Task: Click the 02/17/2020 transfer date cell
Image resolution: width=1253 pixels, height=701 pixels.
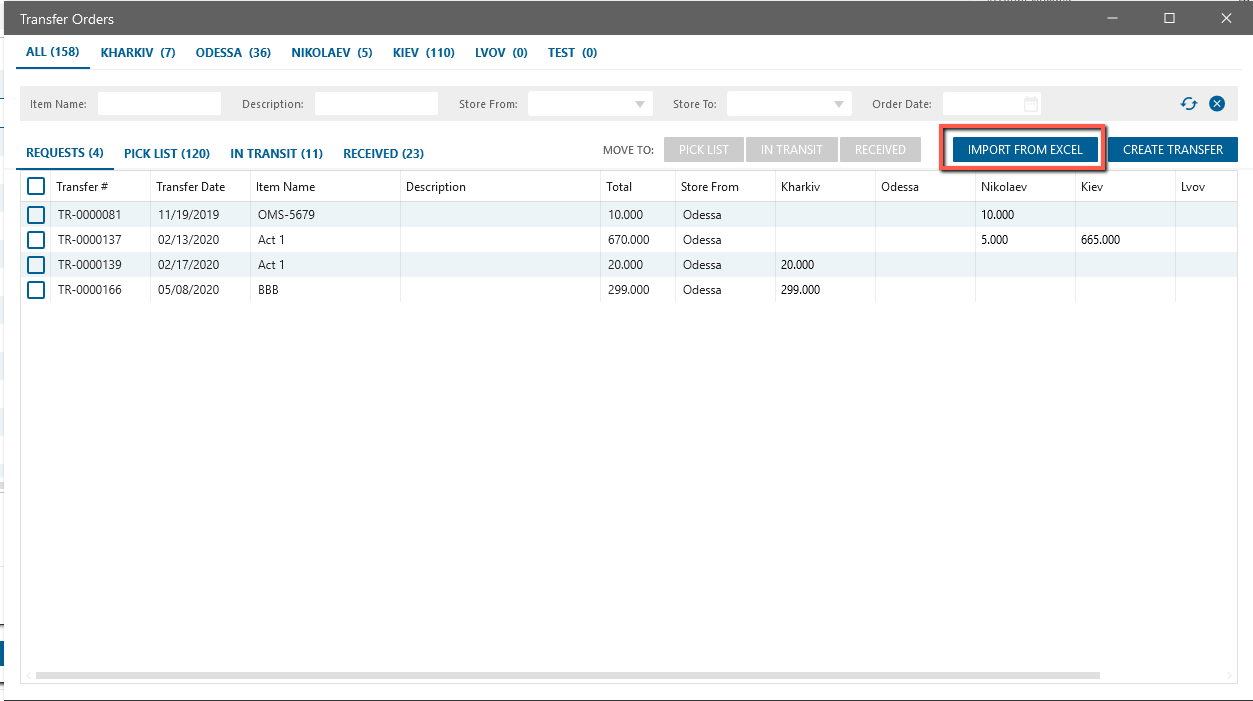Action: (x=200, y=265)
